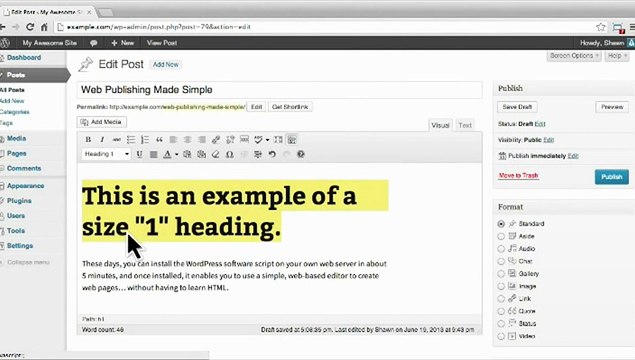Apply the text color button

(x=167, y=154)
